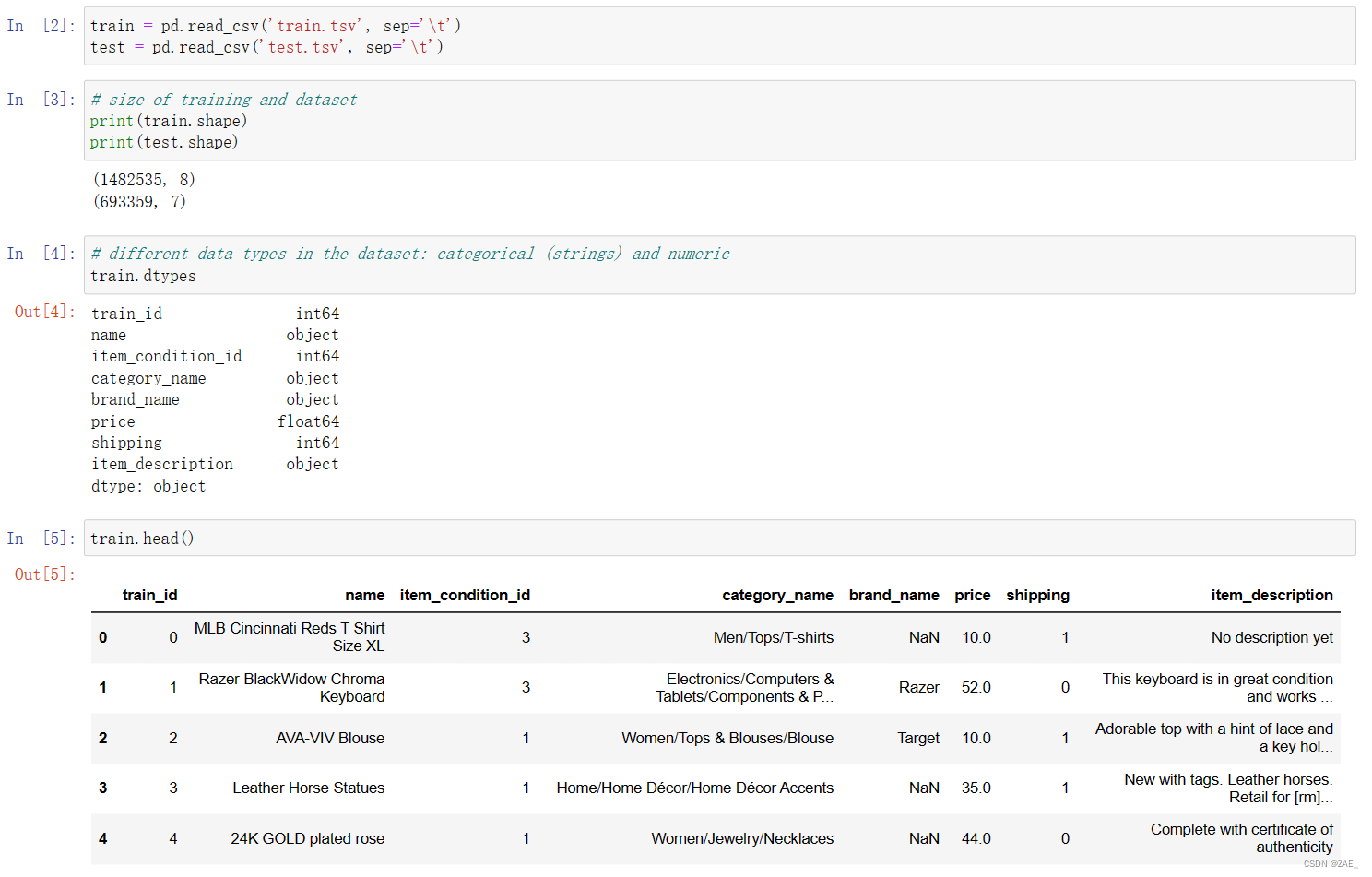Click the price value 52.0

click(976, 688)
